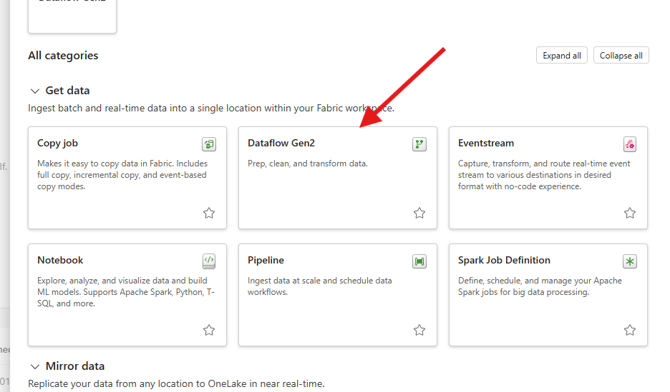Click Copy job description starting 'Makes it easy'

click(x=122, y=175)
